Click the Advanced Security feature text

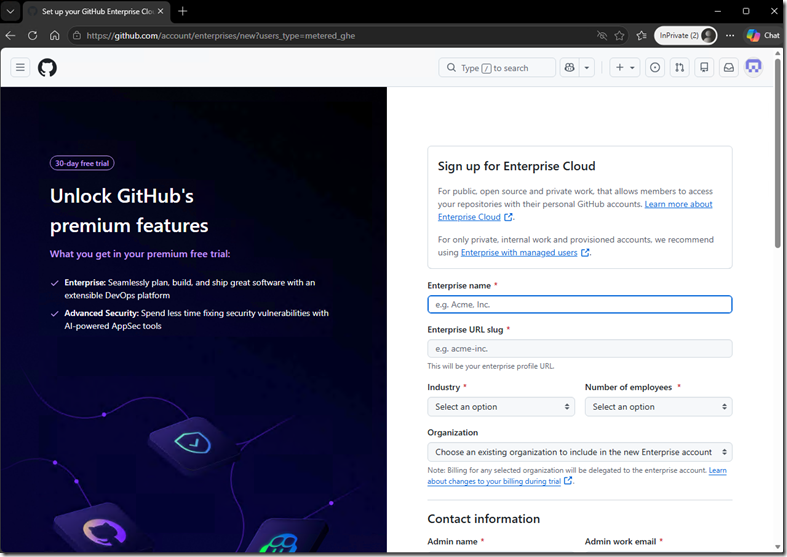pyautogui.click(x=196, y=319)
